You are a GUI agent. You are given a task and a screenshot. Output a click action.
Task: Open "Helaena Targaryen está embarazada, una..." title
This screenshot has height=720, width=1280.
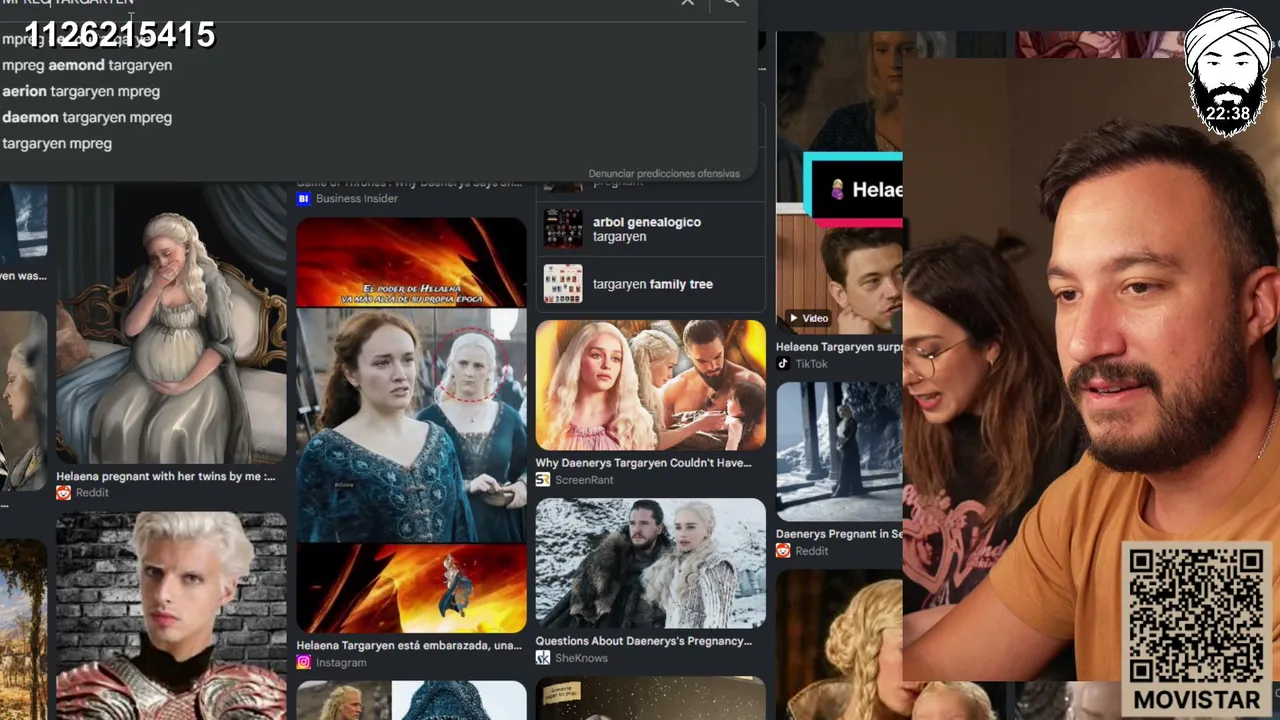pos(409,645)
